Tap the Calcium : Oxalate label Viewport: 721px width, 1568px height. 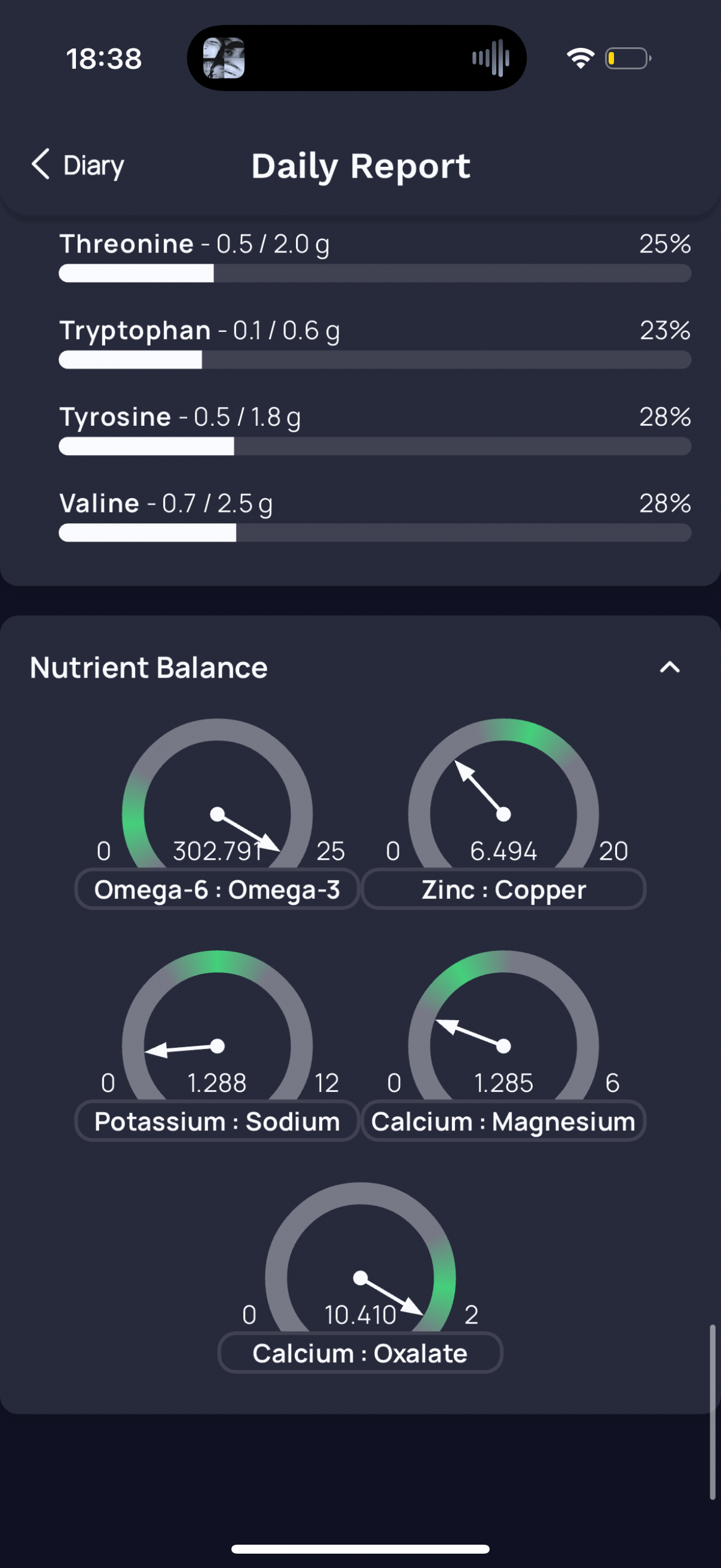(360, 1353)
